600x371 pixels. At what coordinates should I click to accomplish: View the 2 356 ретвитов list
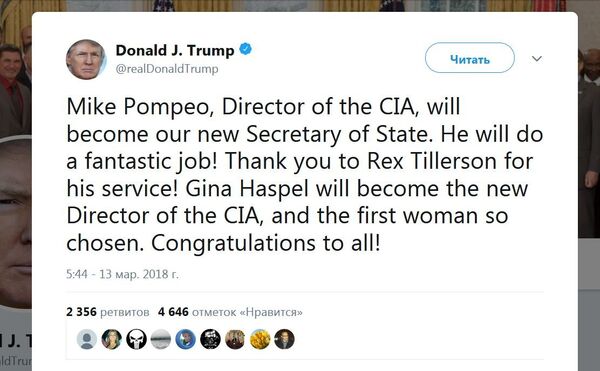click(x=108, y=312)
